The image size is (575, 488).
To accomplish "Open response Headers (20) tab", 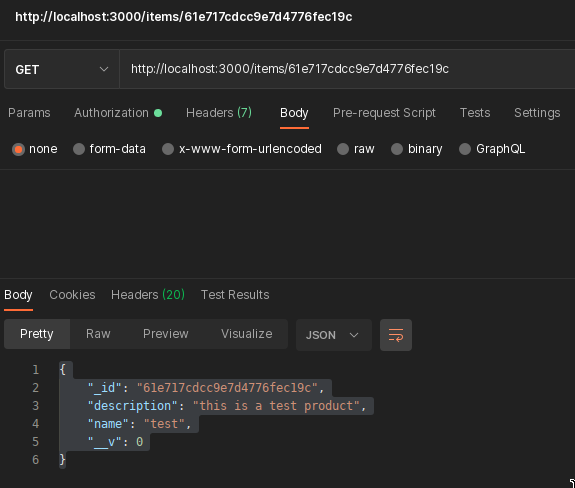I will (x=148, y=295).
